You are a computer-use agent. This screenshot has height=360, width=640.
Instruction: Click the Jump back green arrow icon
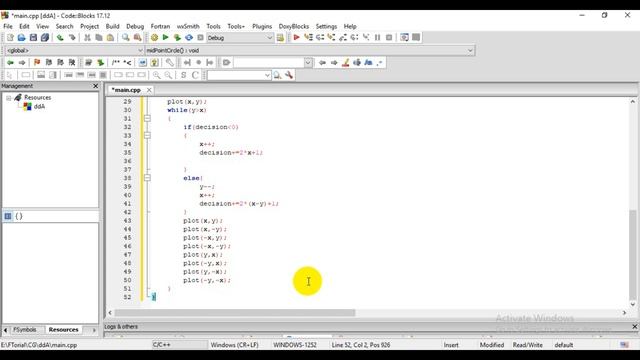pyautogui.click(x=10, y=62)
